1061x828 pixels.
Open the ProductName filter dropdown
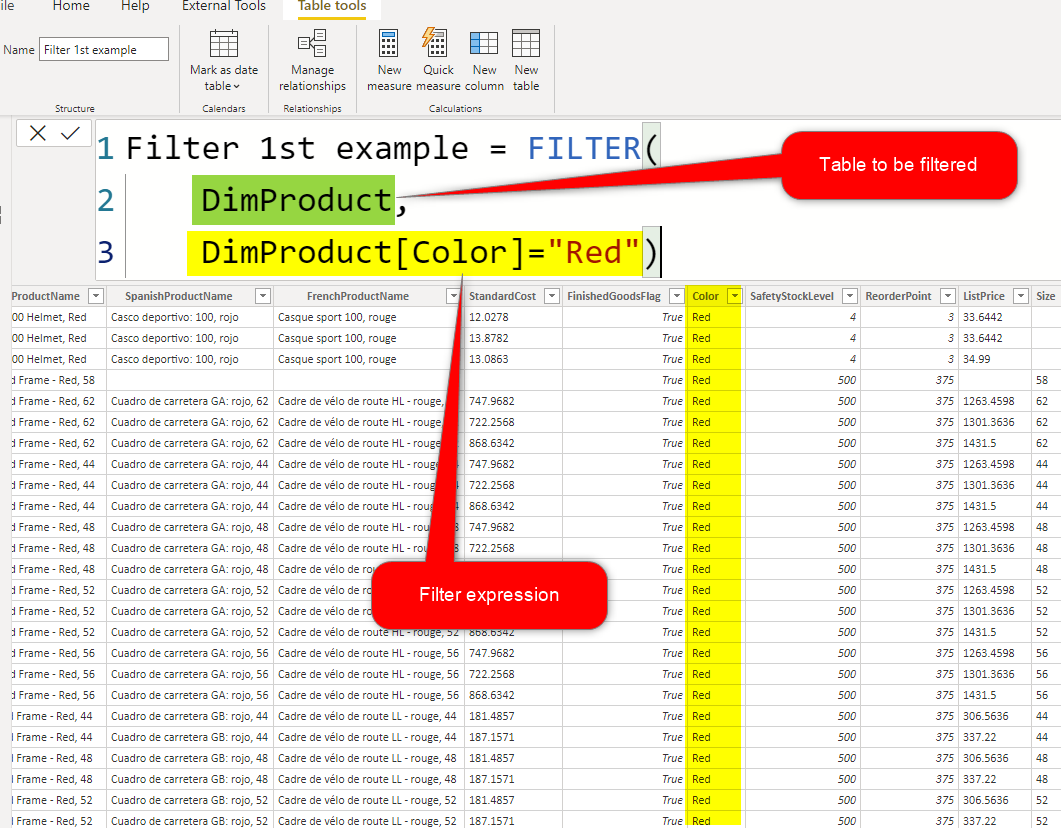95,295
